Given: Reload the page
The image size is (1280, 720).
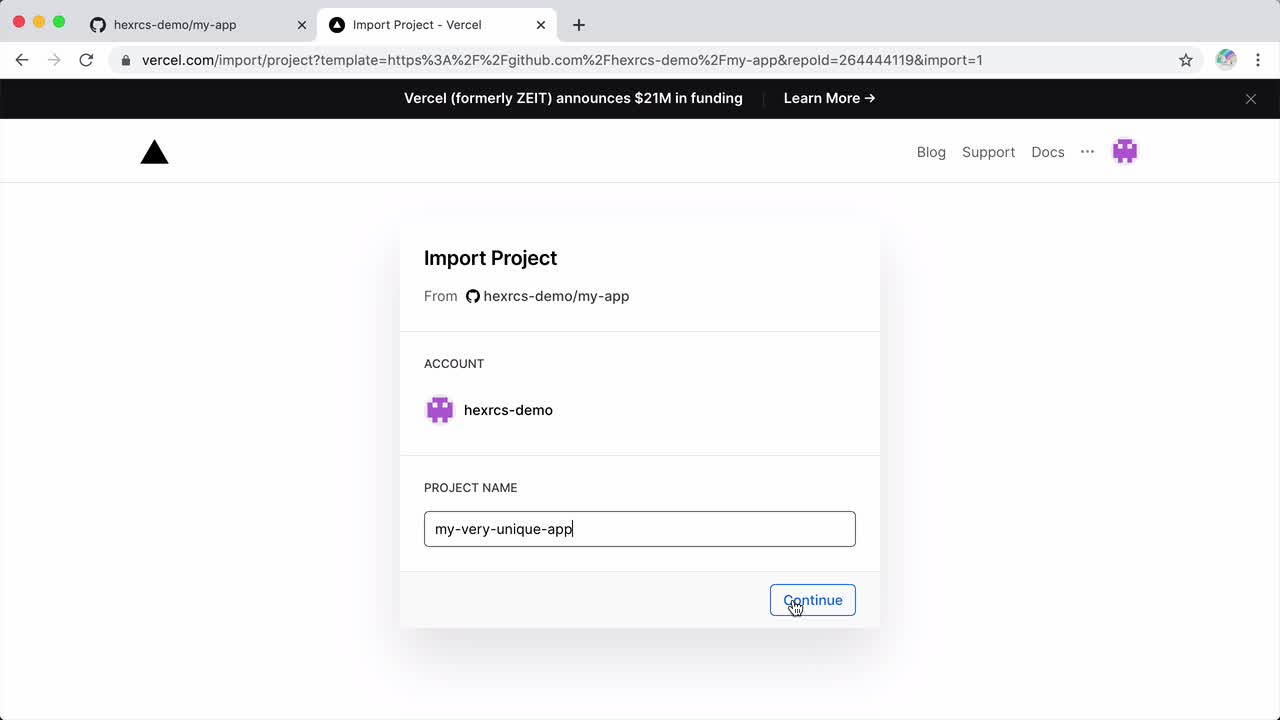Looking at the screenshot, I should point(86,60).
